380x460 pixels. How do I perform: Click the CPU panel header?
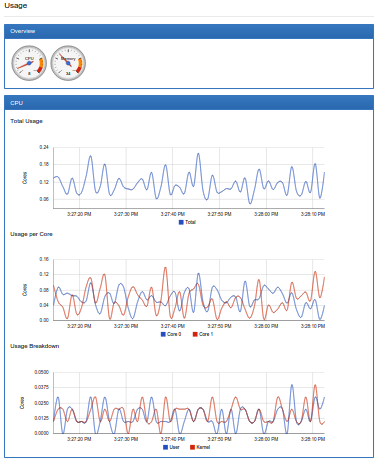[189, 103]
